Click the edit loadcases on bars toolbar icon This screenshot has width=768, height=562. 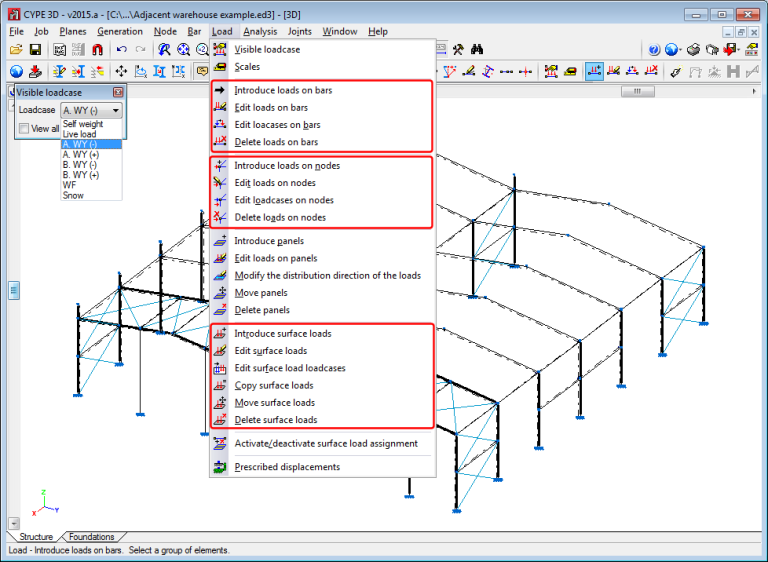click(632, 72)
